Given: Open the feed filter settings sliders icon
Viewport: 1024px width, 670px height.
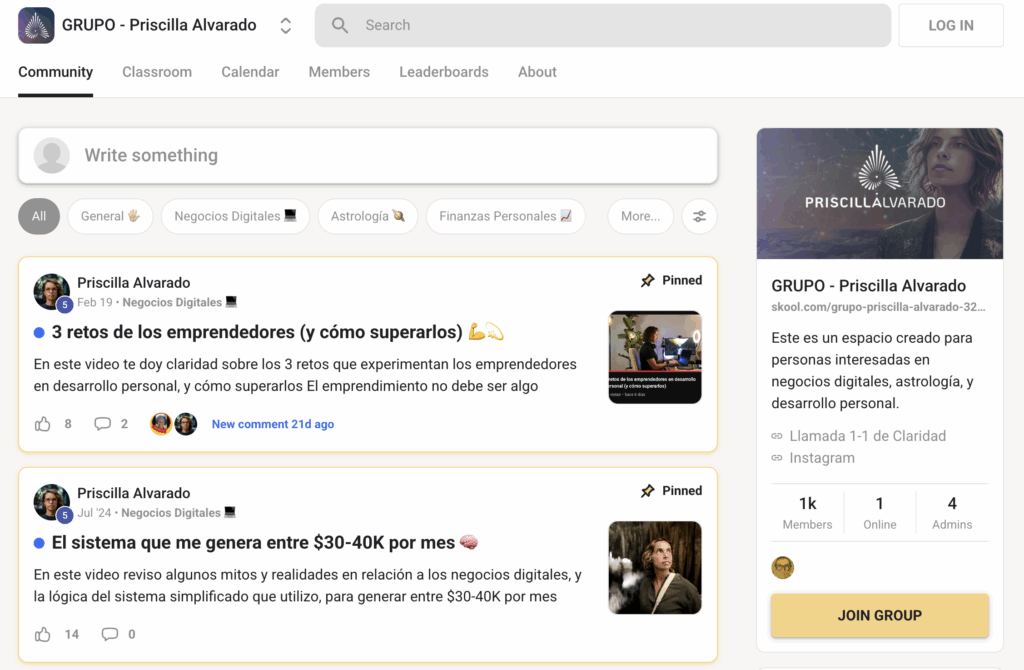Looking at the screenshot, I should pyautogui.click(x=699, y=216).
